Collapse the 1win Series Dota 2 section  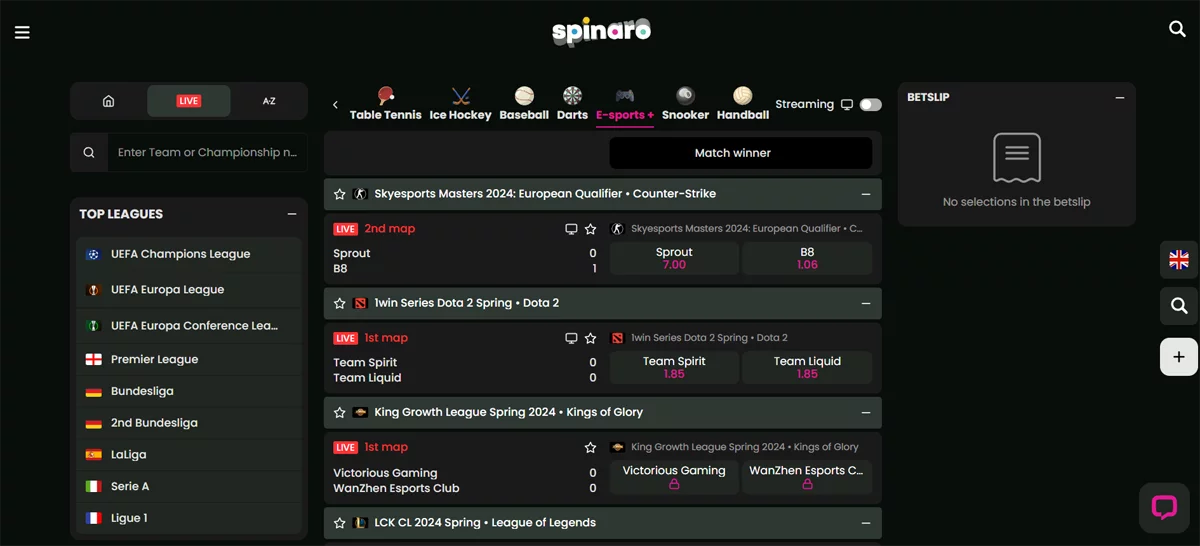coord(866,303)
